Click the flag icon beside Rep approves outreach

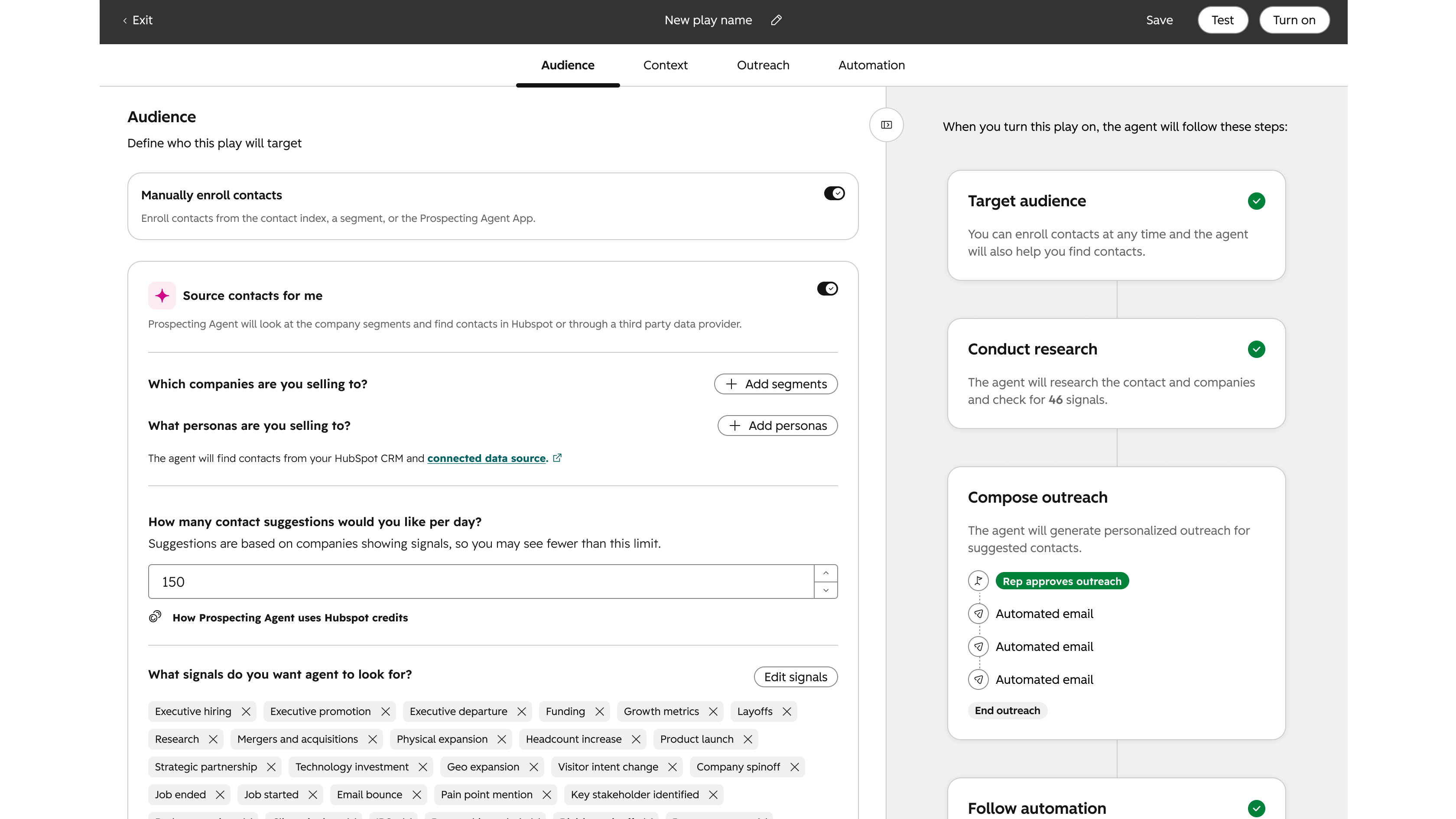pos(978,581)
